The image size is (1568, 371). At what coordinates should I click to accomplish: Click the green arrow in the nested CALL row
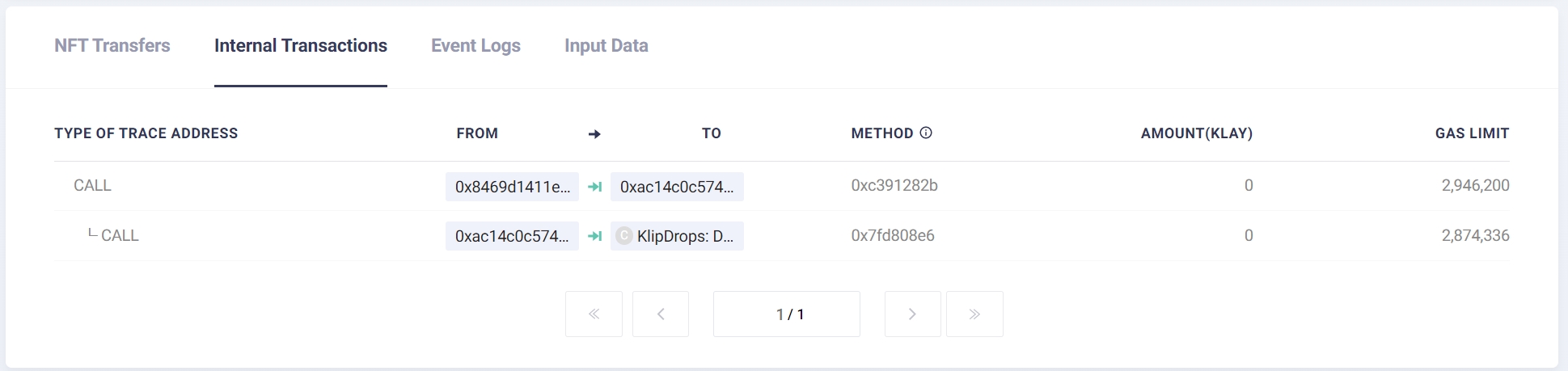595,236
